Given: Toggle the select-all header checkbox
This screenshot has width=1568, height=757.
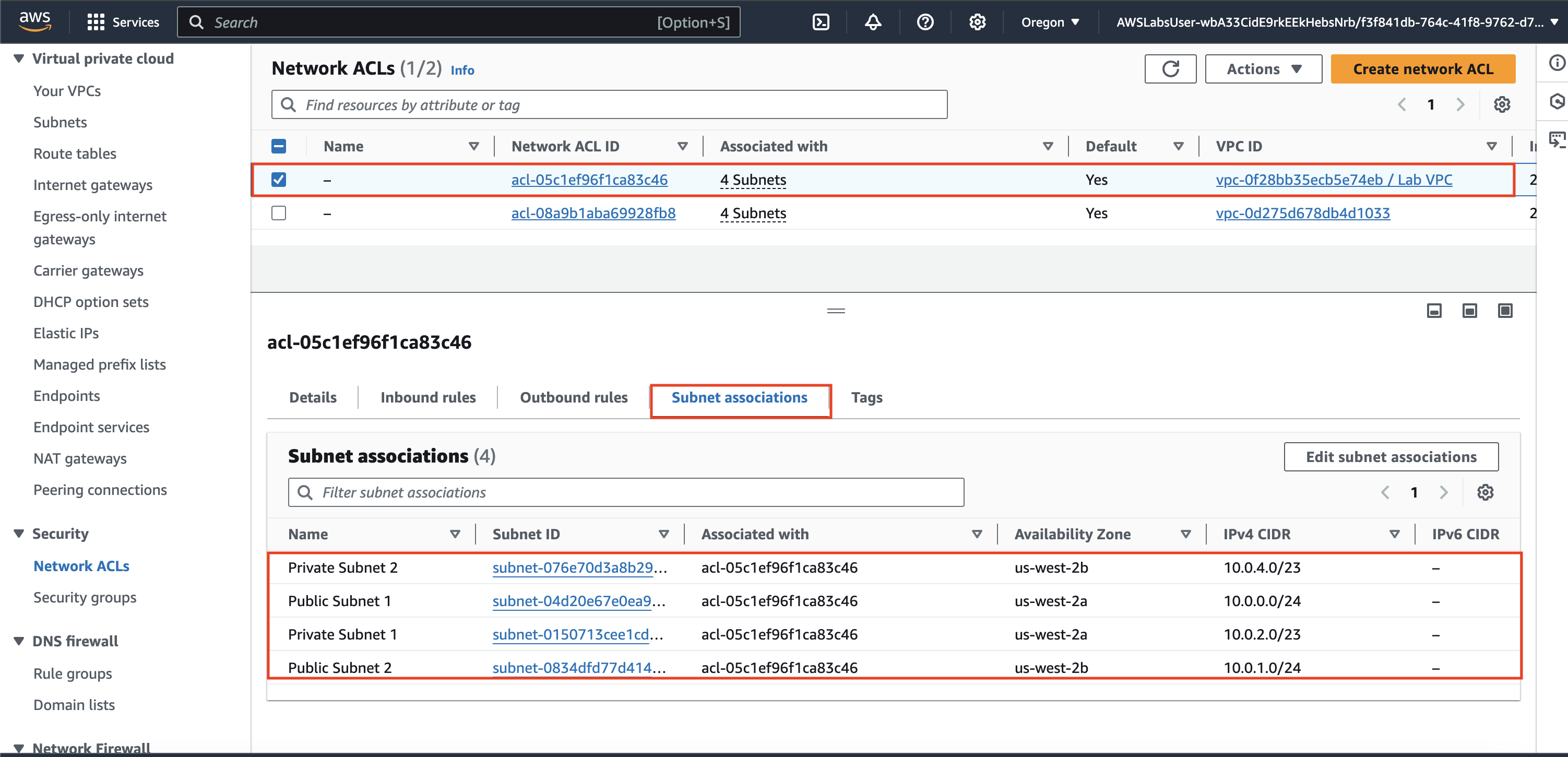Looking at the screenshot, I should [x=279, y=146].
